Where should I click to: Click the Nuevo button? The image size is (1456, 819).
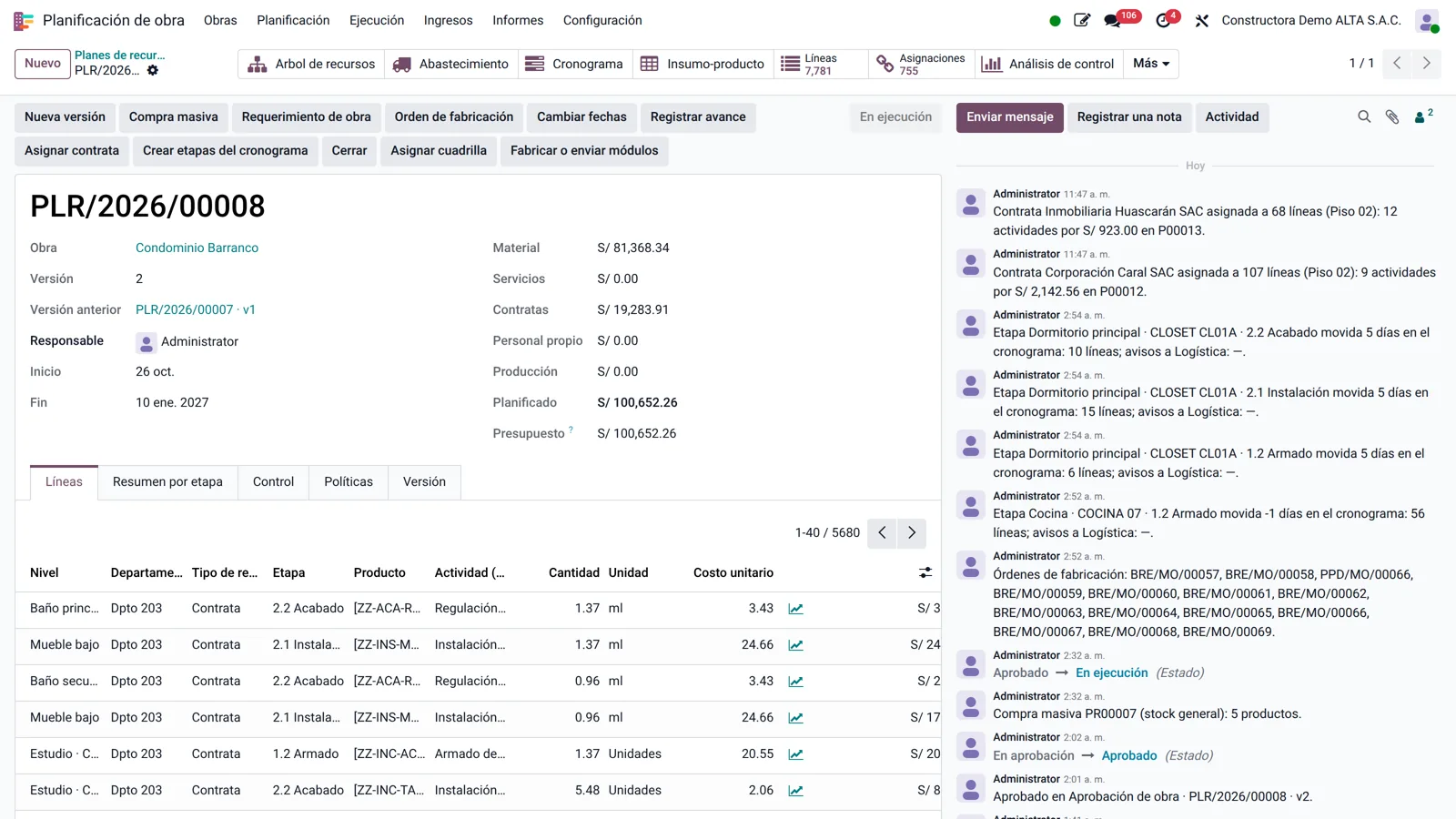tap(43, 64)
